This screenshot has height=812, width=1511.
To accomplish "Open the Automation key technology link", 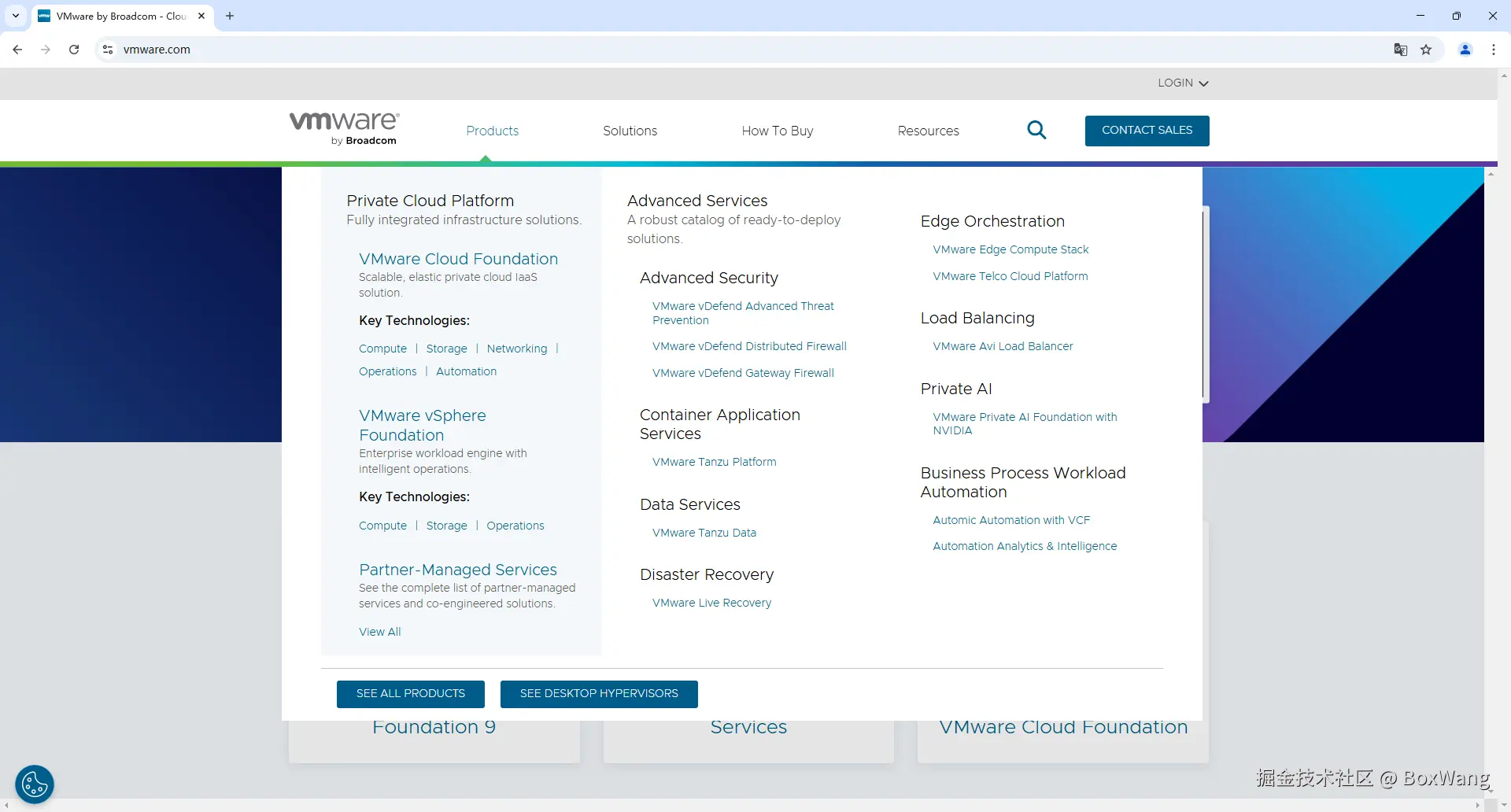I will click(467, 371).
